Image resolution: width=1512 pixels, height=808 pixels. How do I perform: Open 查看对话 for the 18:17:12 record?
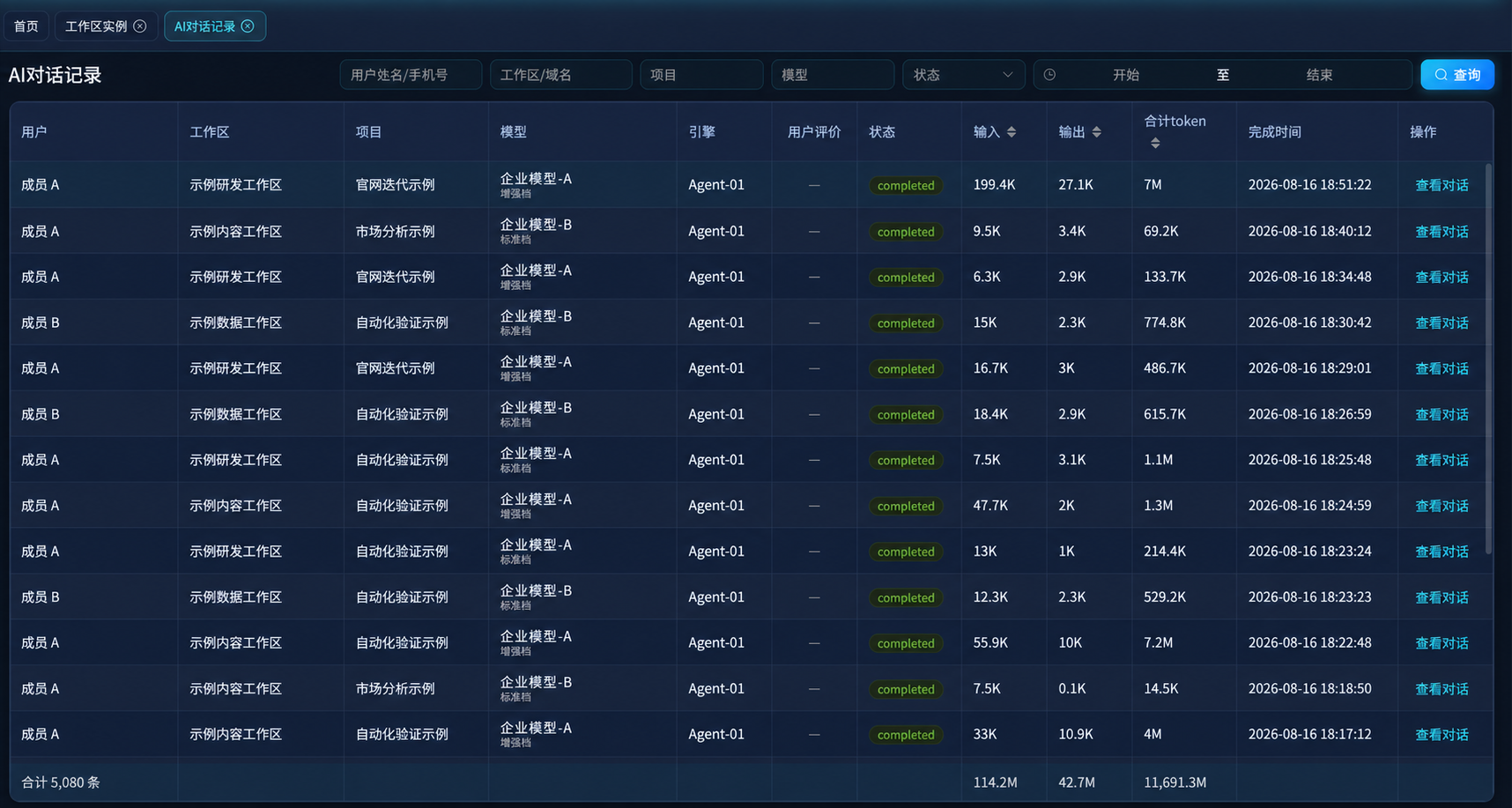(x=1442, y=735)
